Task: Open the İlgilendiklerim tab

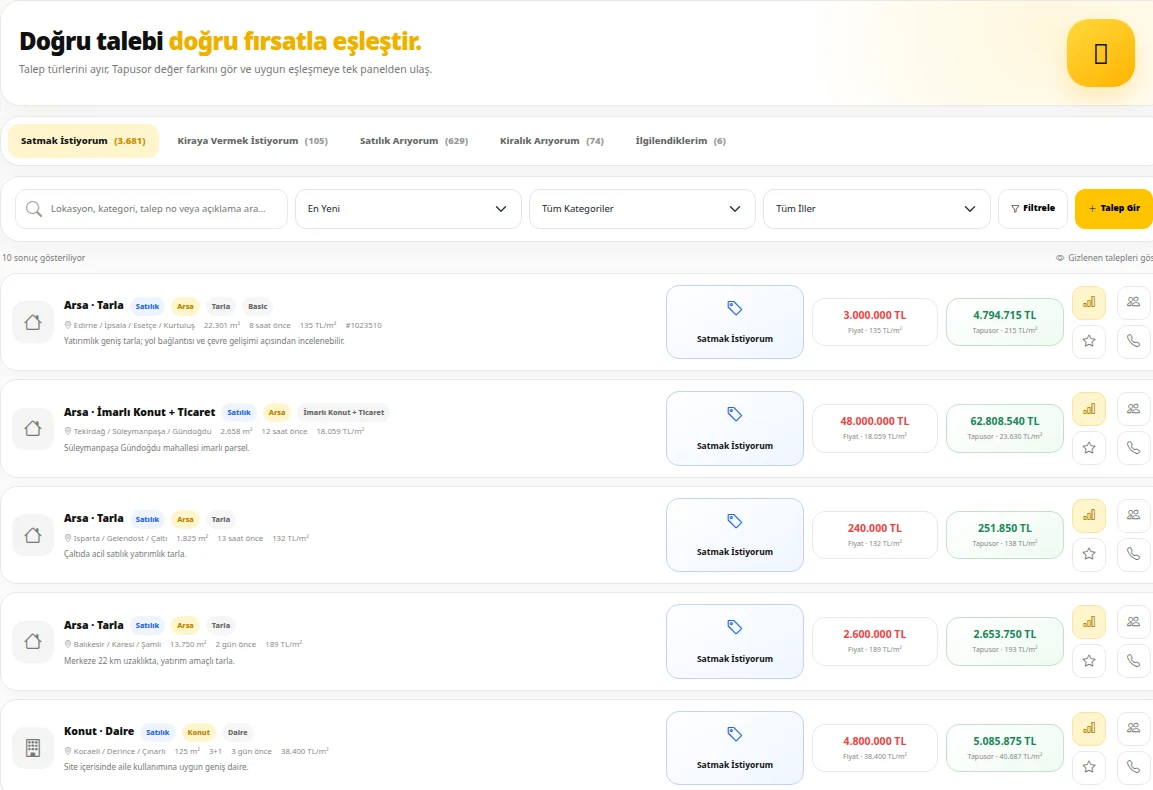Action: 680,140
